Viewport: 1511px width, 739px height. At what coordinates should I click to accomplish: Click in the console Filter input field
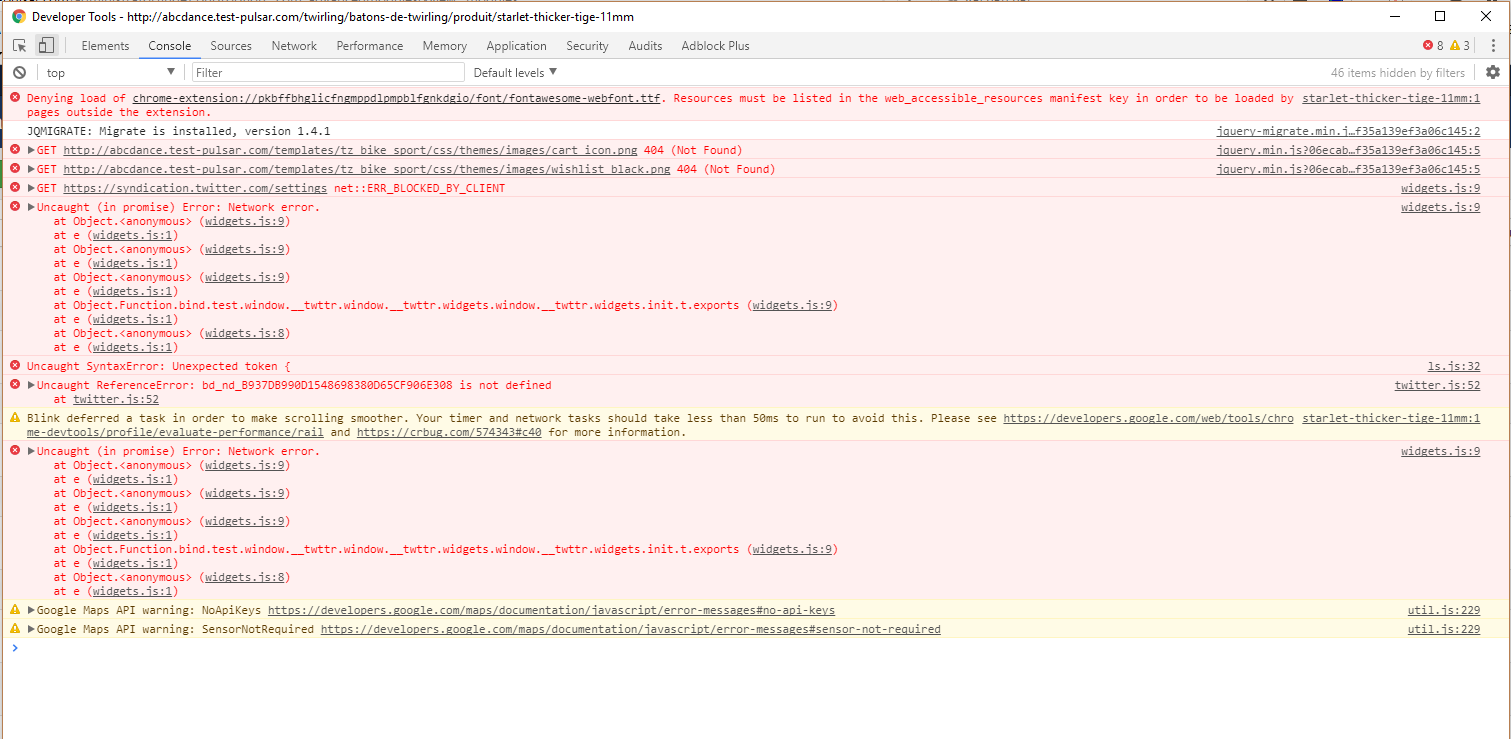328,73
